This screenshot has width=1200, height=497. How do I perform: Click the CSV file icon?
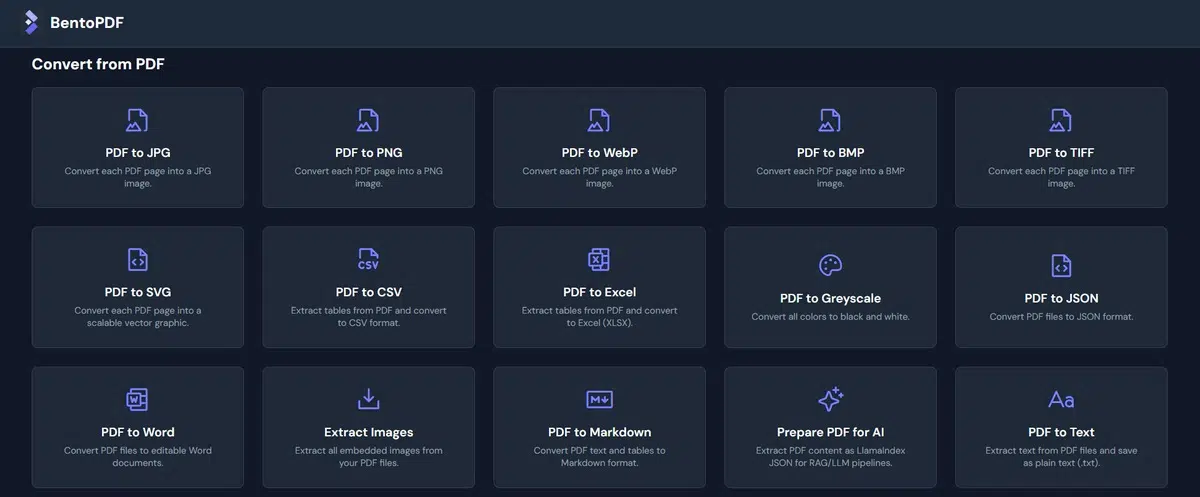coord(368,260)
